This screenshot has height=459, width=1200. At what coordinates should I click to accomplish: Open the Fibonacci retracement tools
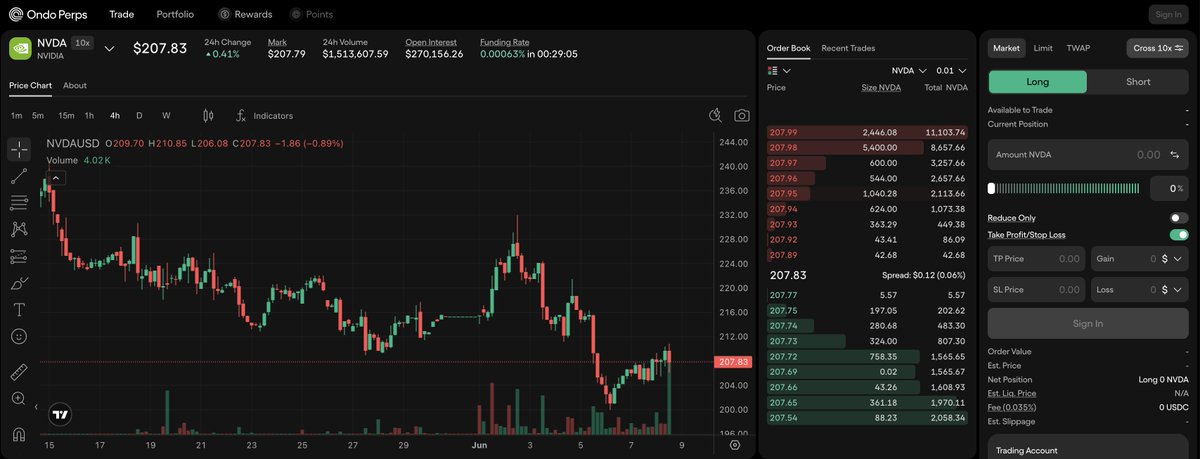point(19,202)
